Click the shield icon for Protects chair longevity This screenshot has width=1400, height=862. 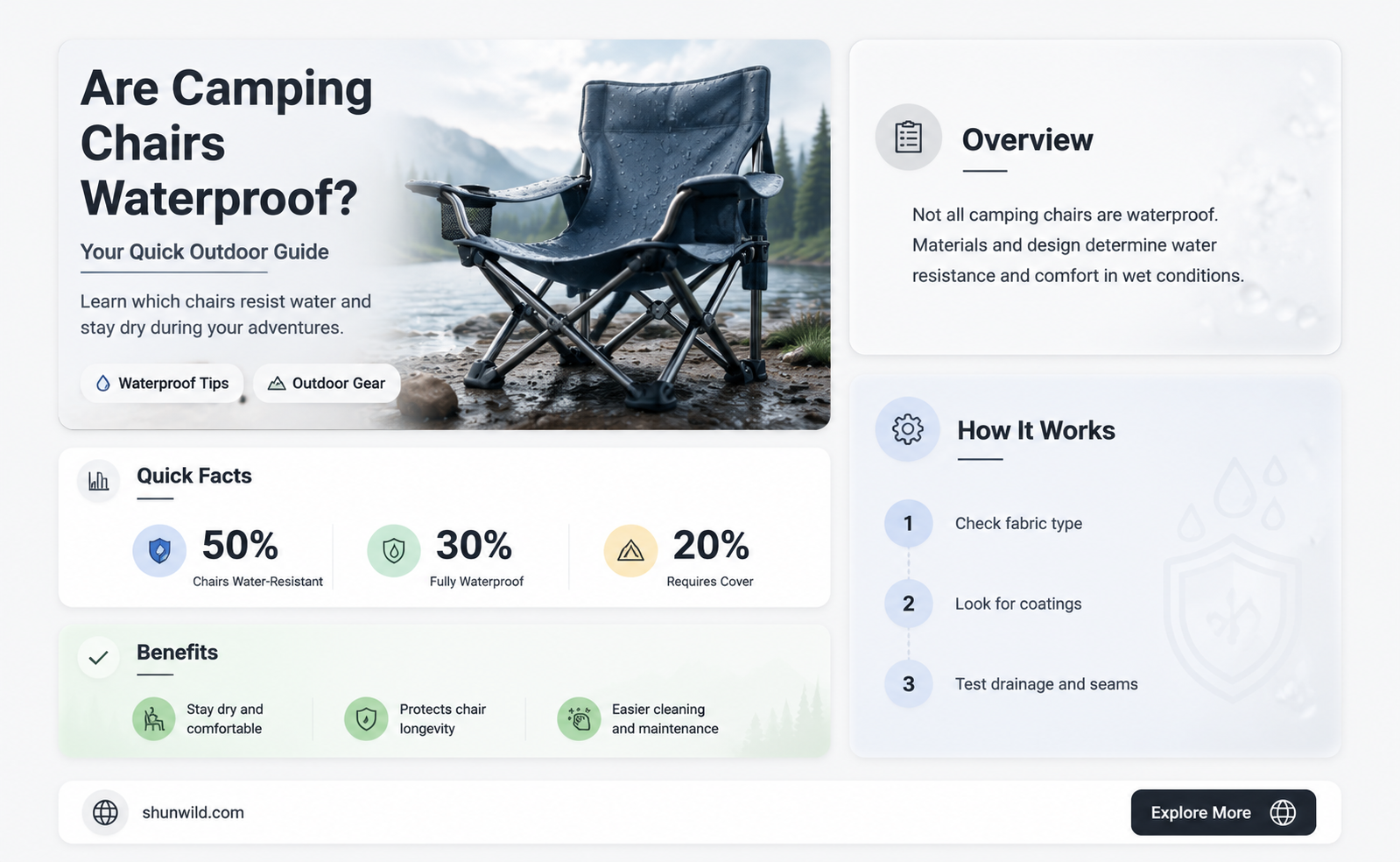(366, 719)
